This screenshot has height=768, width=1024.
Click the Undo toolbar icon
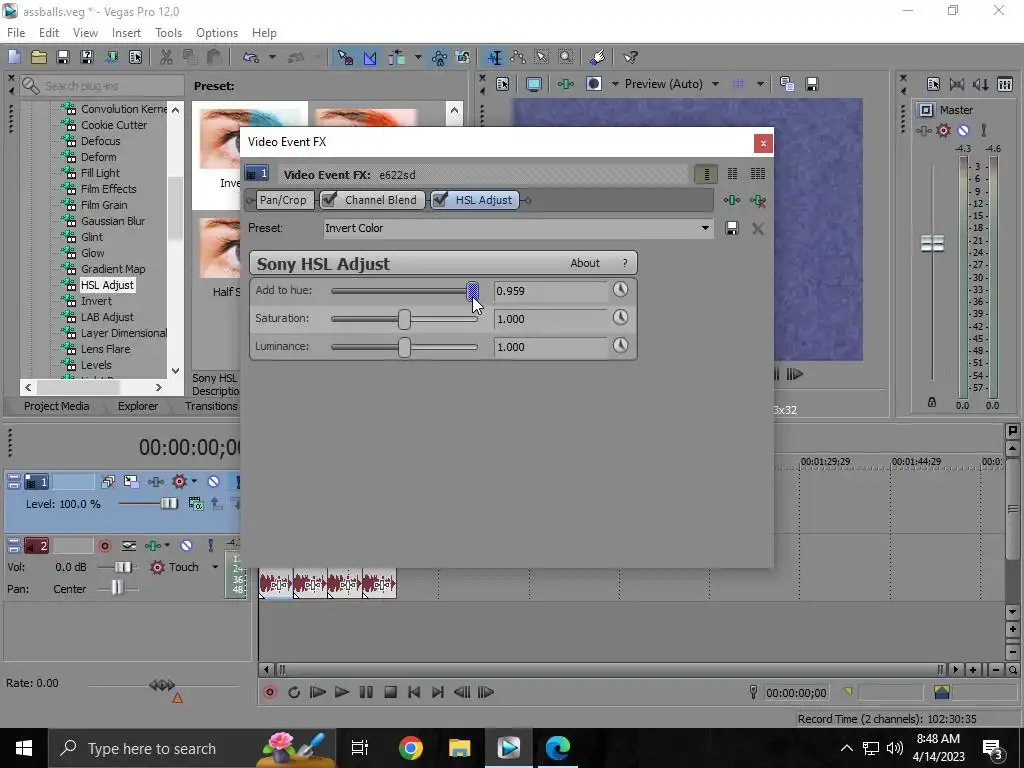click(251, 57)
